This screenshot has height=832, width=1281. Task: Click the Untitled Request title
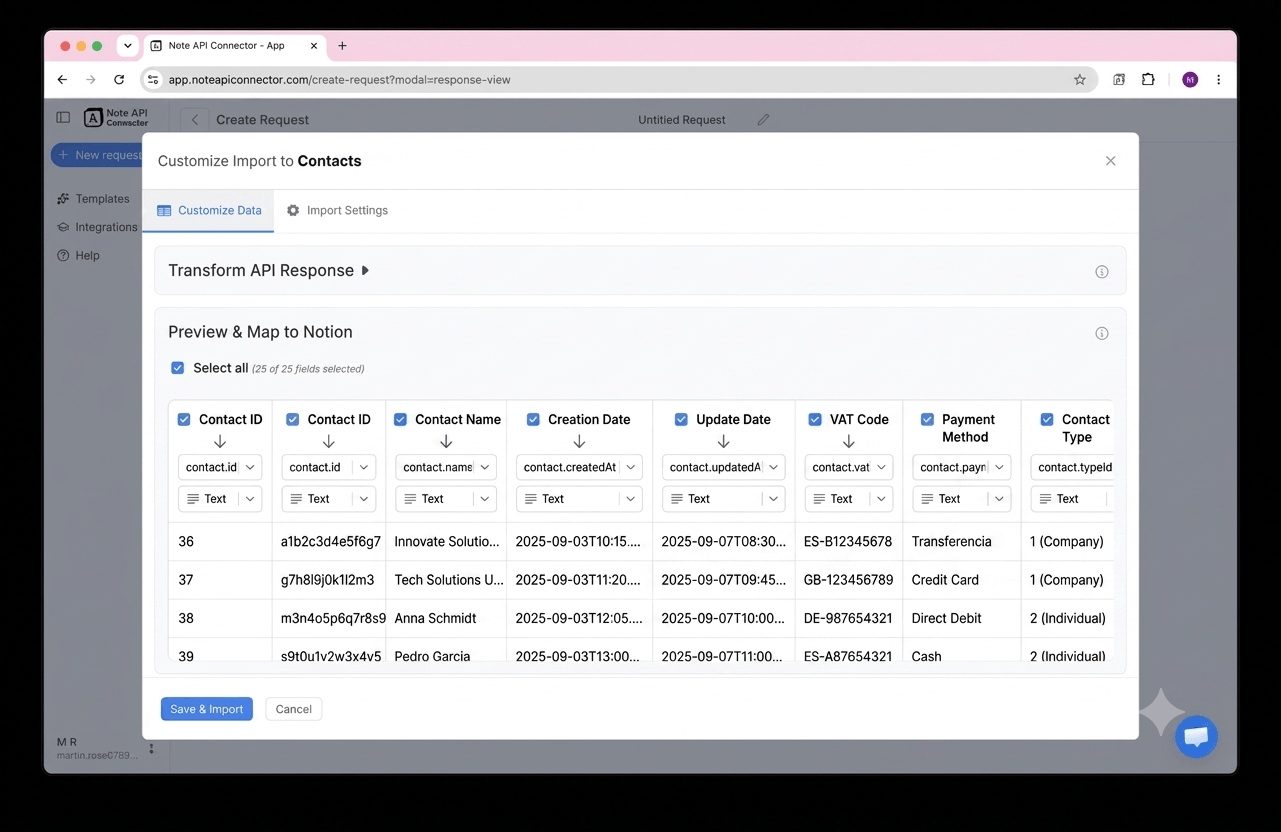tap(682, 119)
